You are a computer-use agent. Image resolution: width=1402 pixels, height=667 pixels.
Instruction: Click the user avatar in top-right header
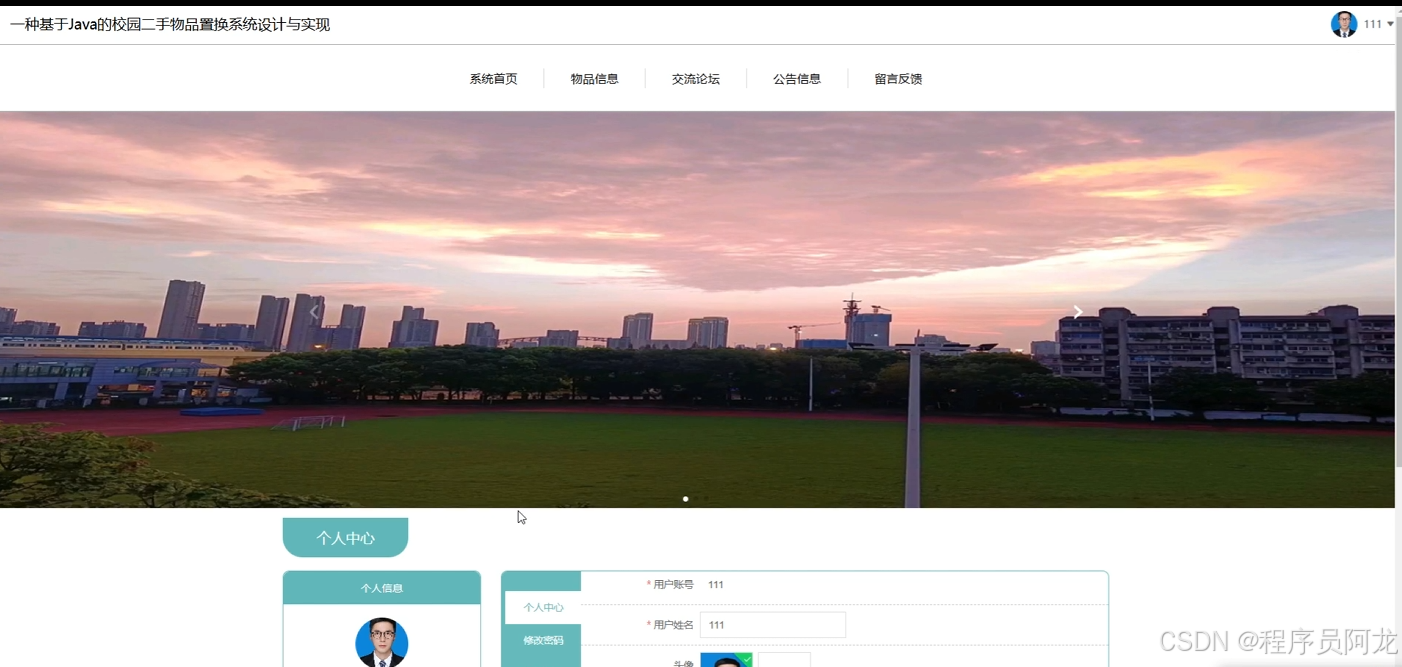pos(1343,24)
